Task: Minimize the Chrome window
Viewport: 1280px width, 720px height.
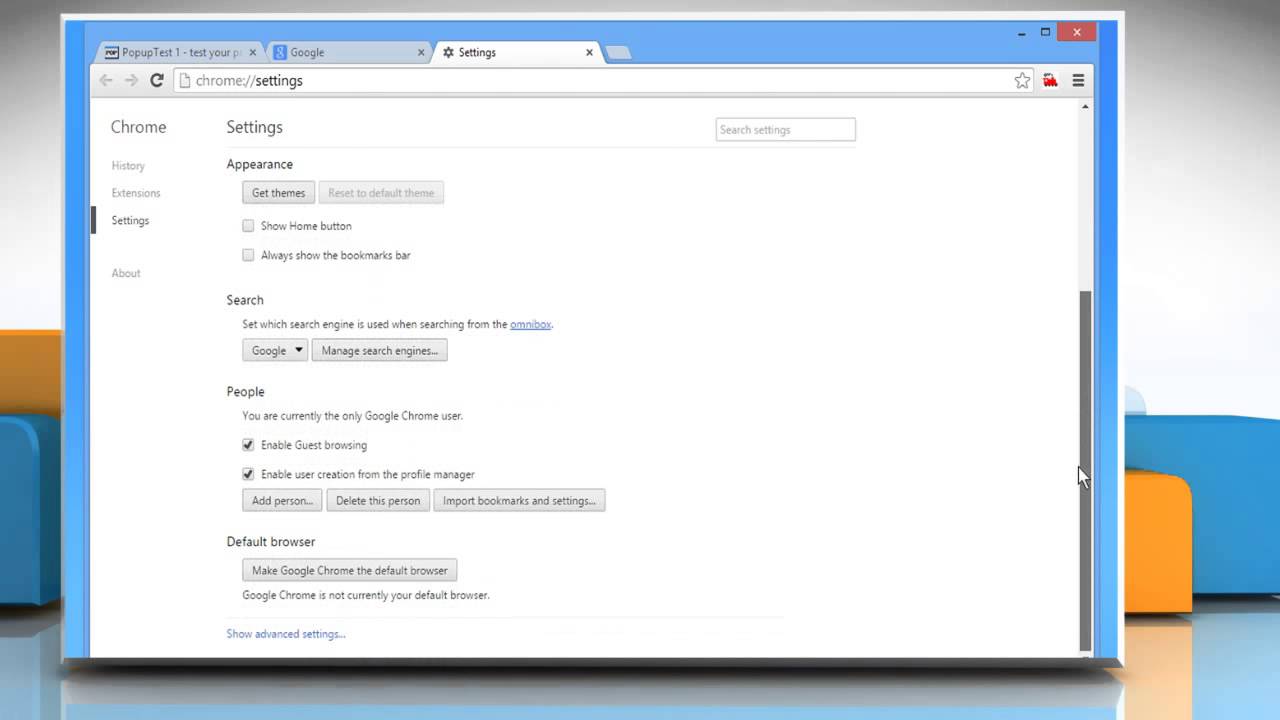Action: click(x=1022, y=33)
